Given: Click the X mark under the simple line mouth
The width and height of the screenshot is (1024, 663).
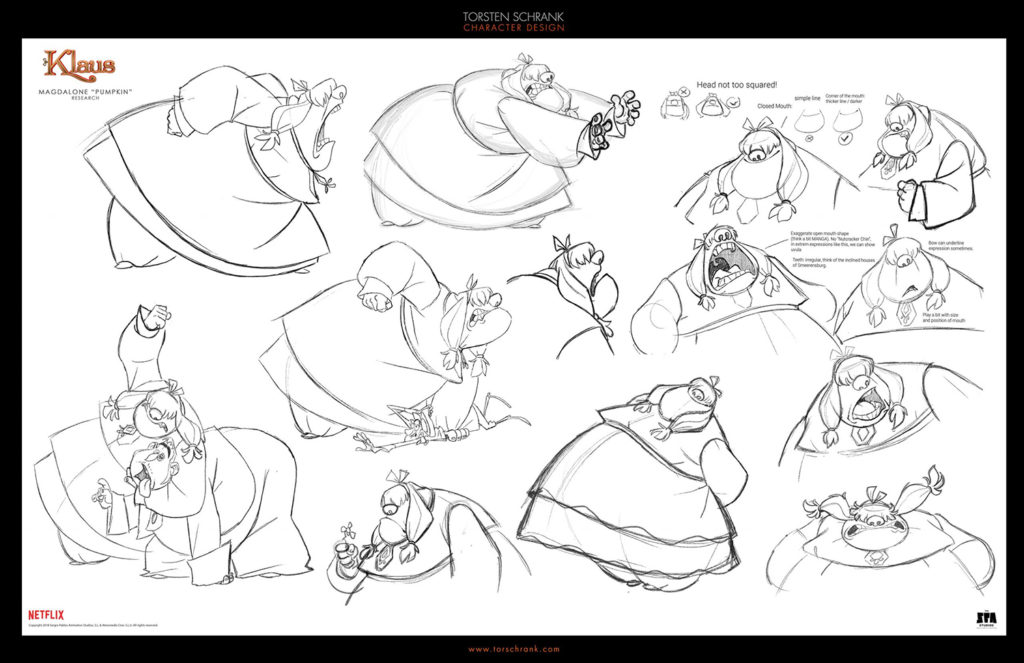Looking at the screenshot, I should 809,138.
